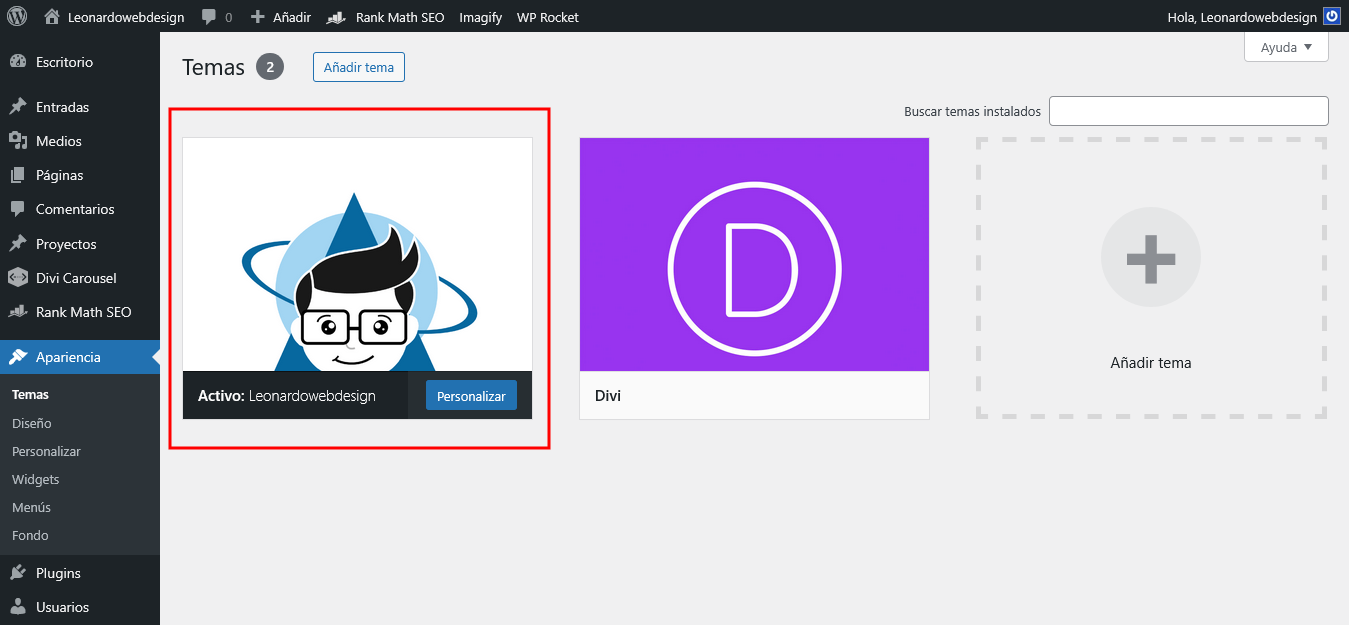The height and width of the screenshot is (625, 1349).
Task: Click the Añadir tema button near title
Action: (358, 67)
